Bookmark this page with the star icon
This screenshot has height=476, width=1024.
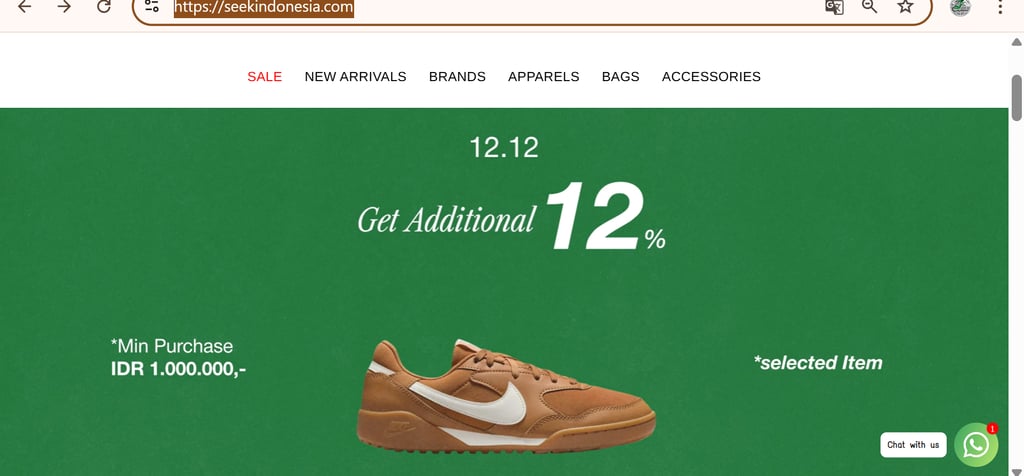(x=905, y=7)
